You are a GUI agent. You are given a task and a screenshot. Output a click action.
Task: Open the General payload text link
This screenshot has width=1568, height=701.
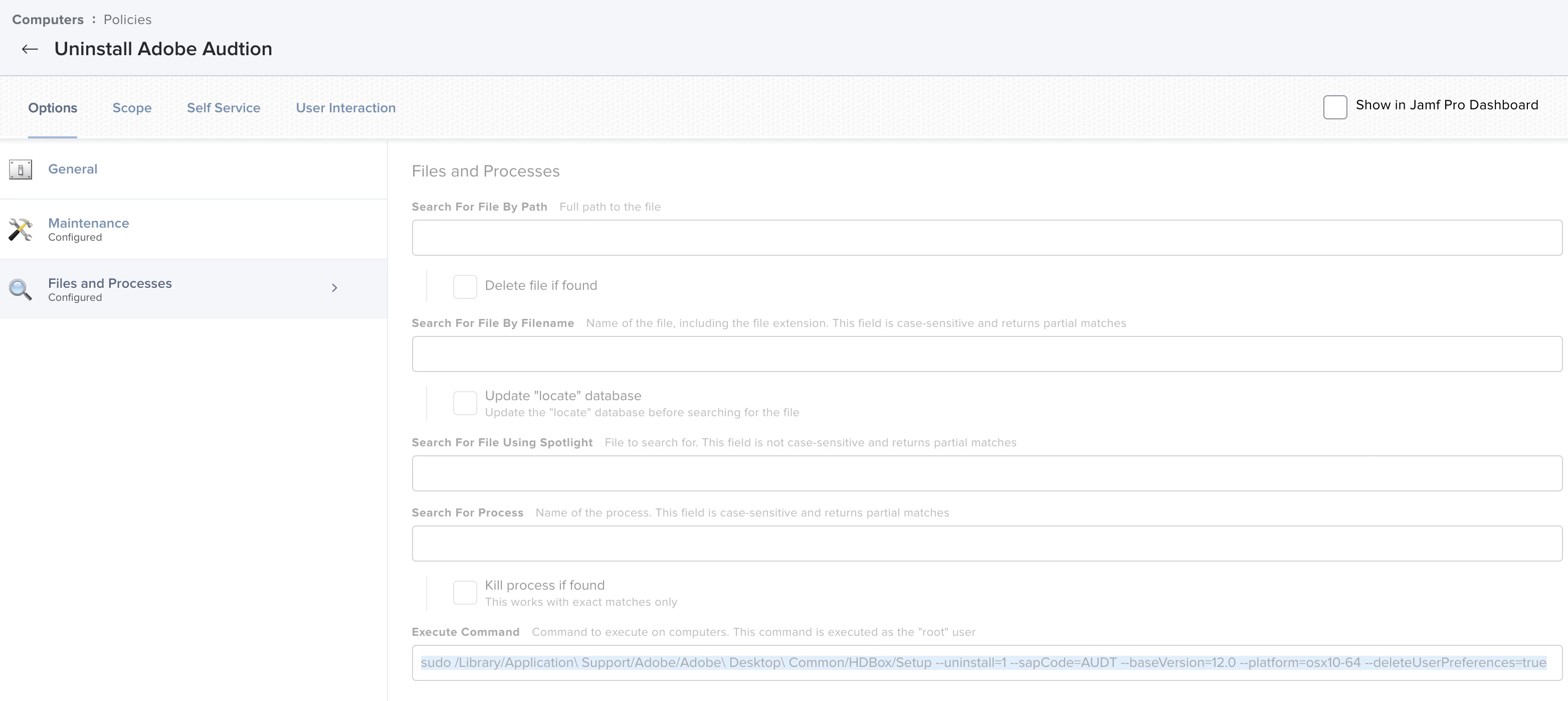click(x=72, y=169)
